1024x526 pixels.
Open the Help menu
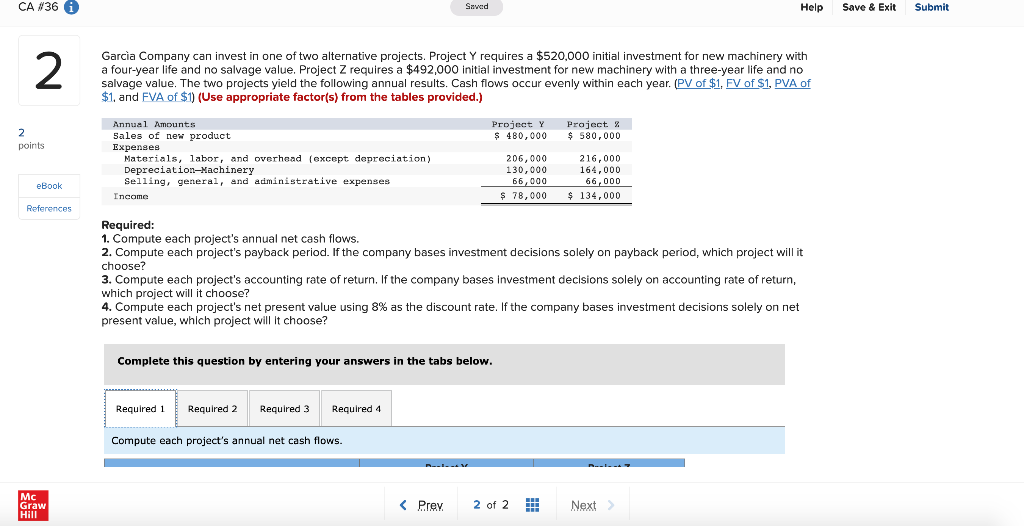point(812,7)
